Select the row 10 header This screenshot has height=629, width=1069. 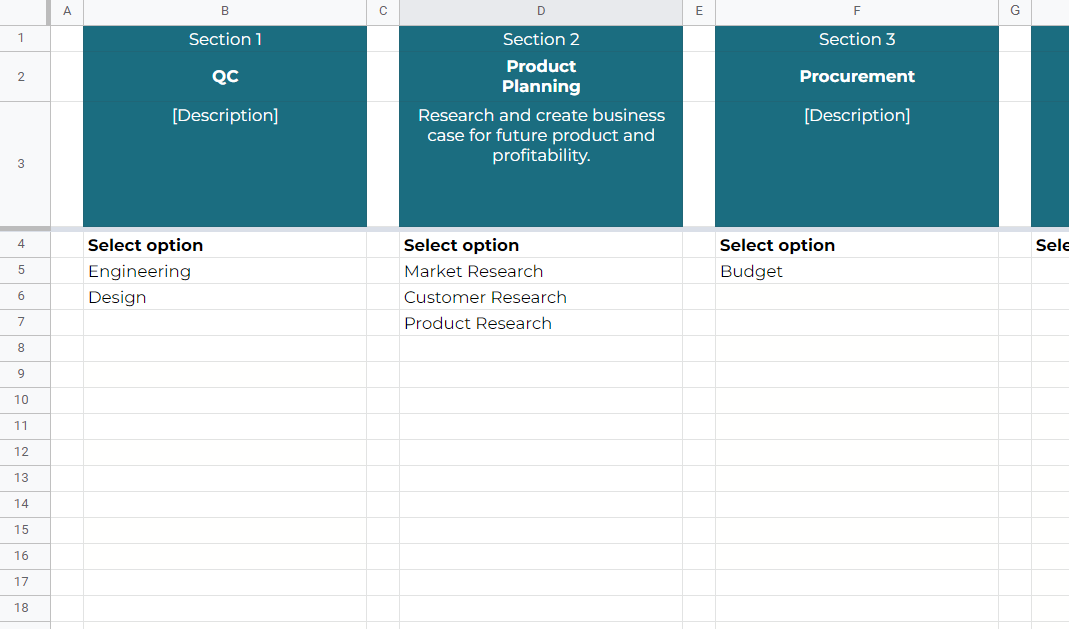(21, 400)
